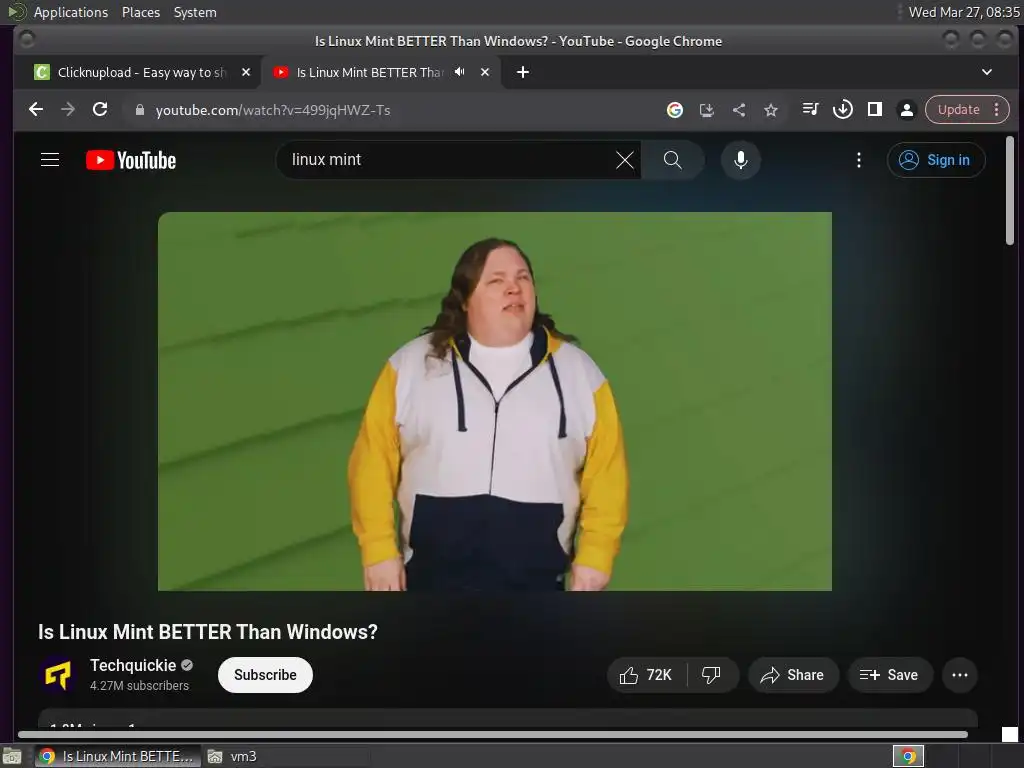The image size is (1024, 768).
Task: Click the show desktop icon in taskbar
Action: [x=12, y=756]
